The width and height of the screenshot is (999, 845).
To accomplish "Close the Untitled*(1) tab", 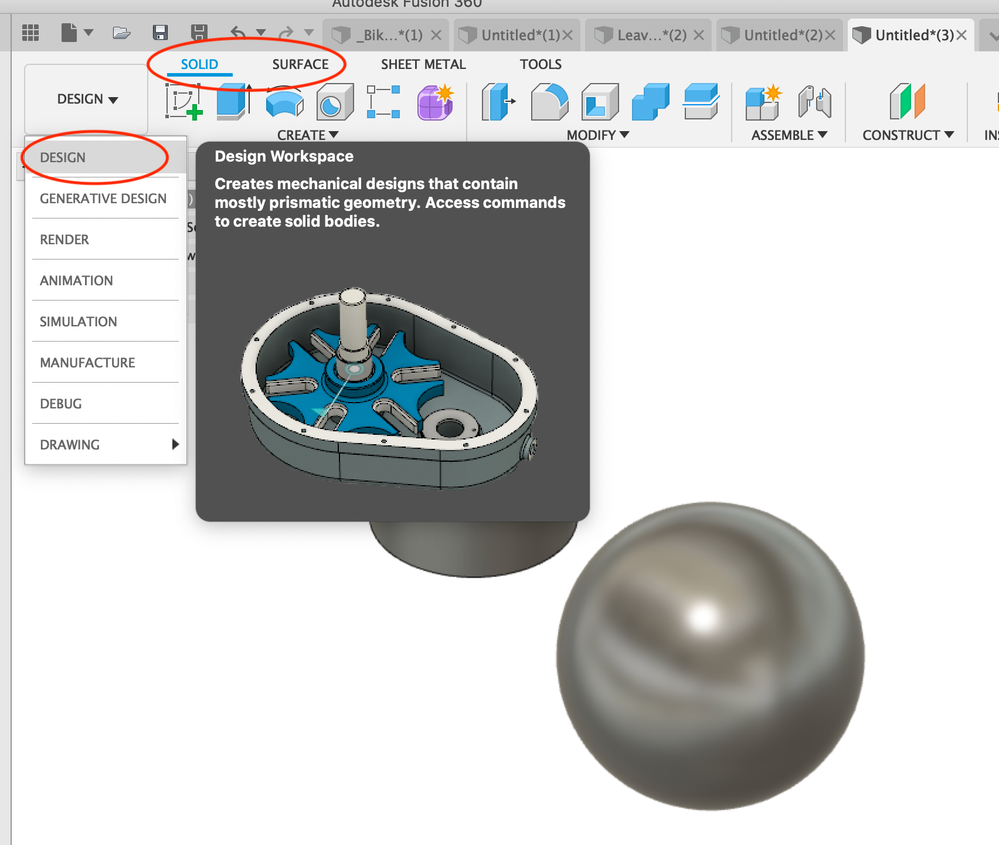I will click(567, 35).
